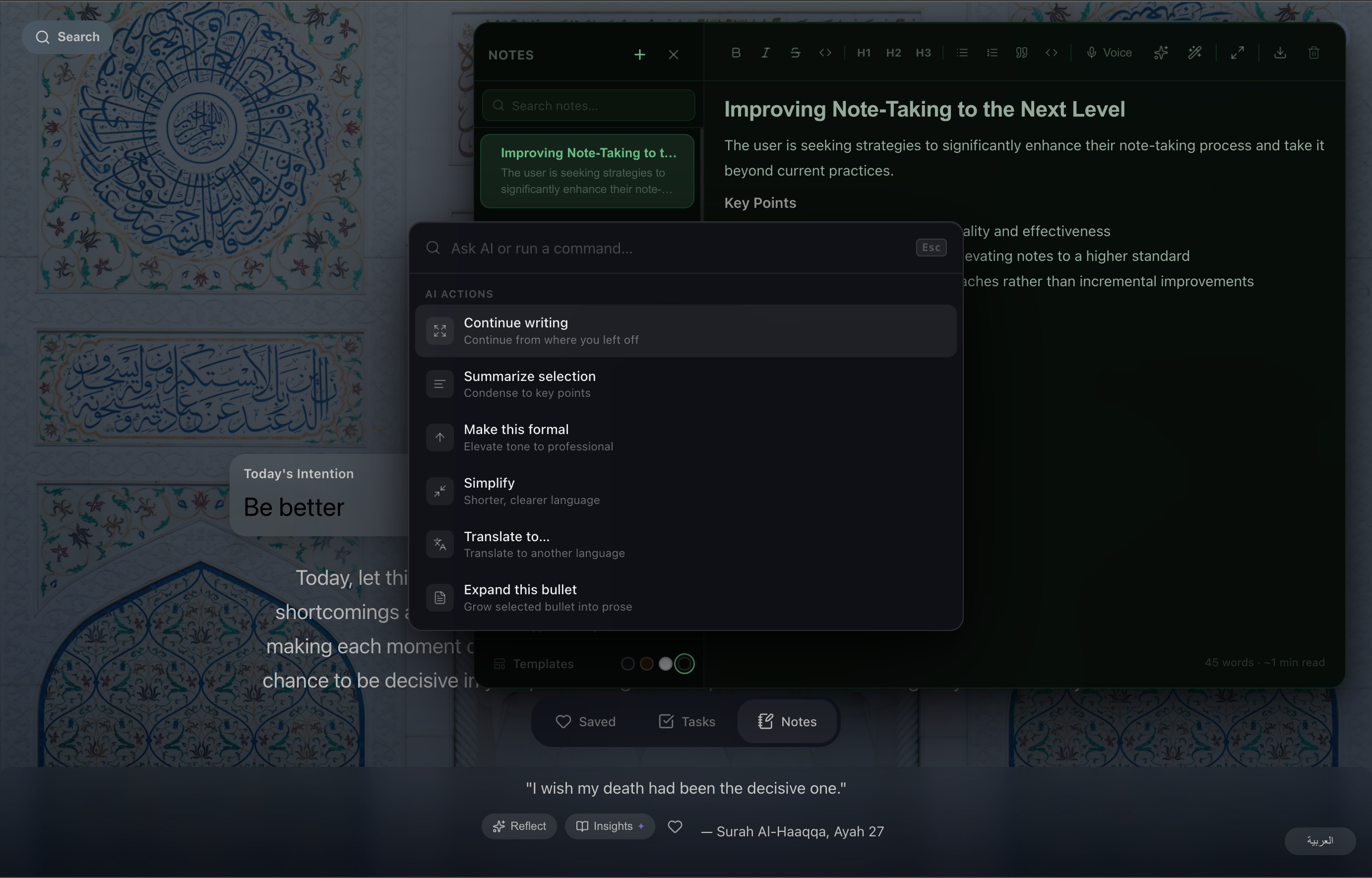The image size is (1372, 878).
Task: Click the Today's Intention card
Action: [x=319, y=495]
